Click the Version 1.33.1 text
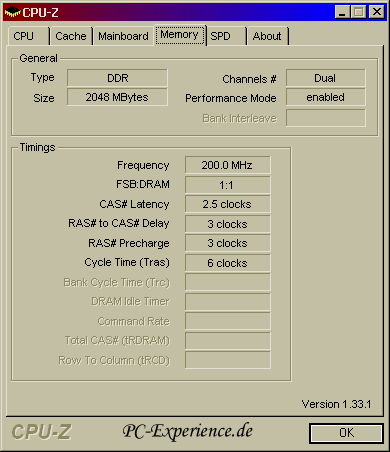The image size is (390, 452). tap(336, 404)
